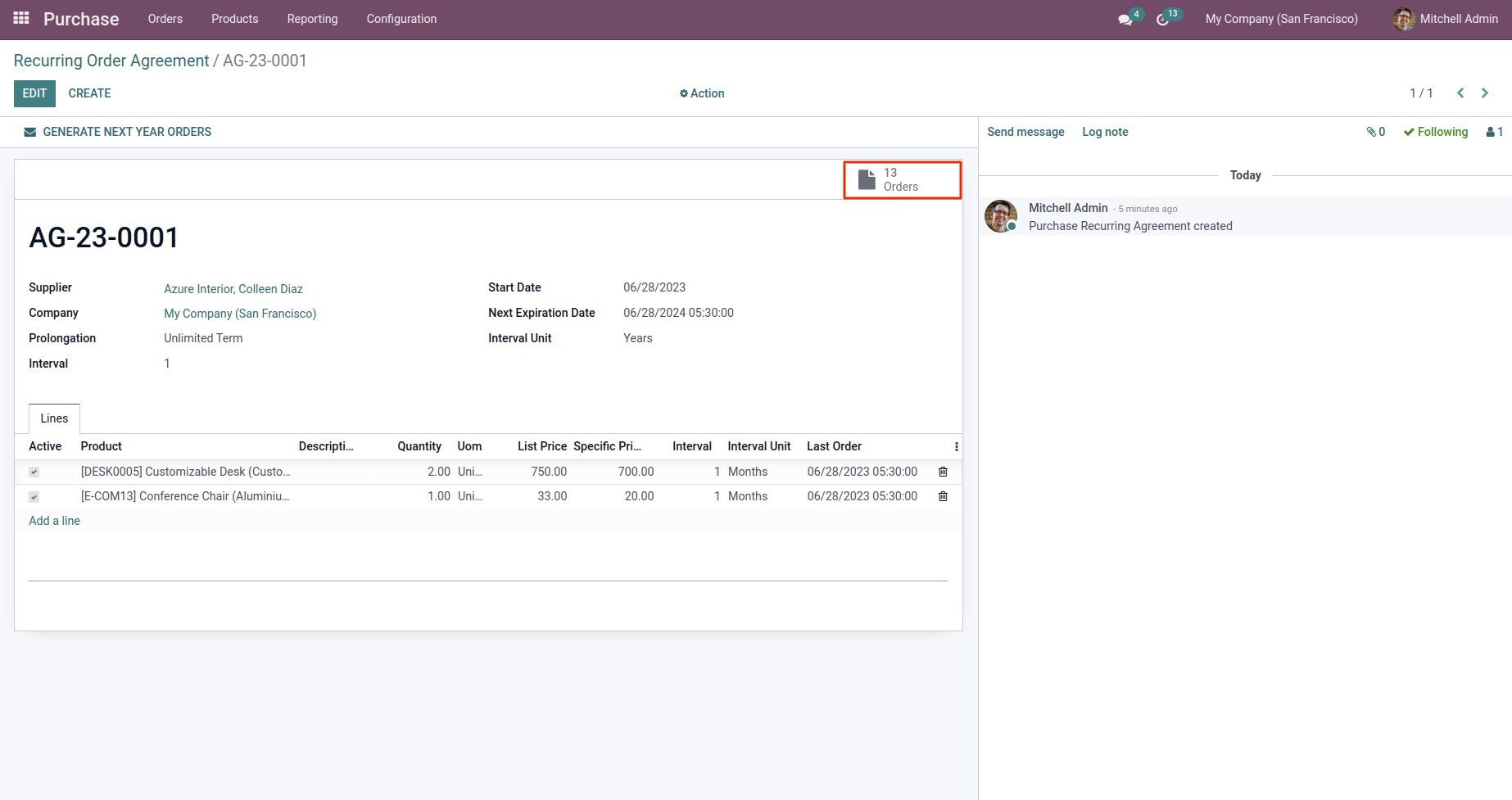The height and width of the screenshot is (800, 1512).
Task: Select the Lines tab
Action: click(x=54, y=418)
